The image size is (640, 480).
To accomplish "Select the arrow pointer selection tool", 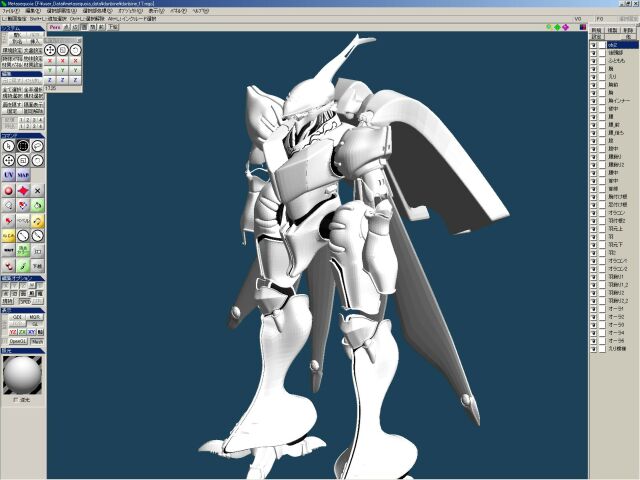I will point(8,146).
